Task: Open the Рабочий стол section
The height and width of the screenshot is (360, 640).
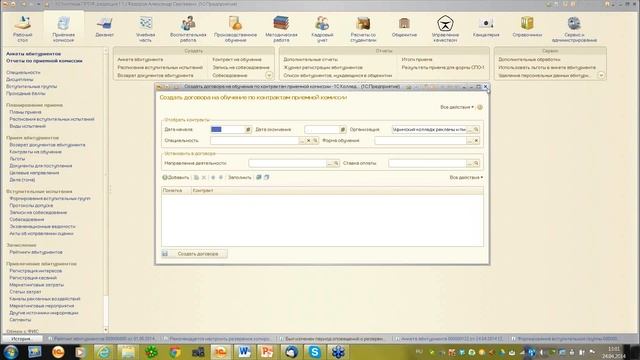Action: tap(22, 28)
